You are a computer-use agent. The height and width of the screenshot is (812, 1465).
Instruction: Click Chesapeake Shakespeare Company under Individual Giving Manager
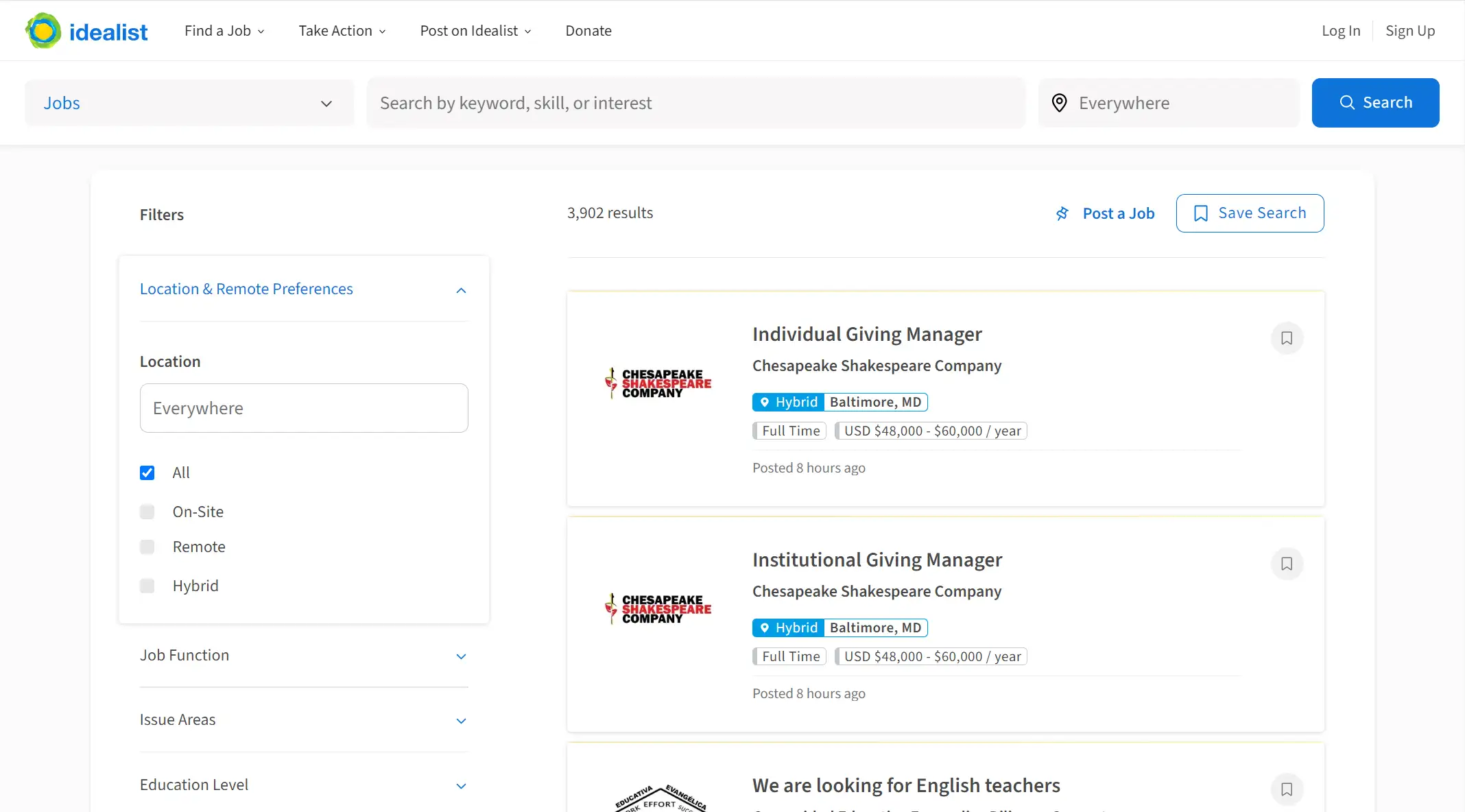(877, 366)
